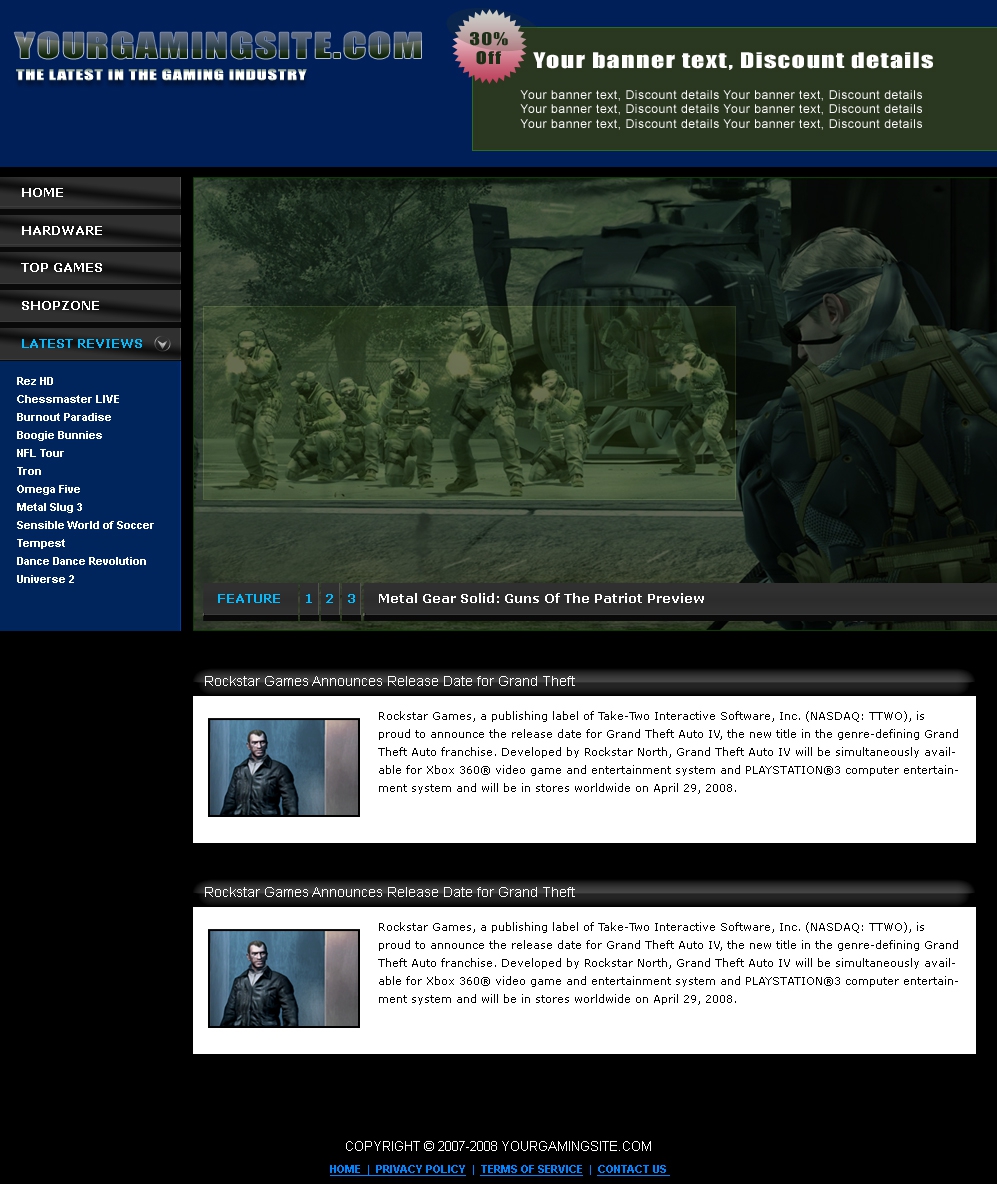Click the second Grand Theft Auto thumbnail
Image resolution: width=997 pixels, height=1184 pixels.
[x=284, y=979]
